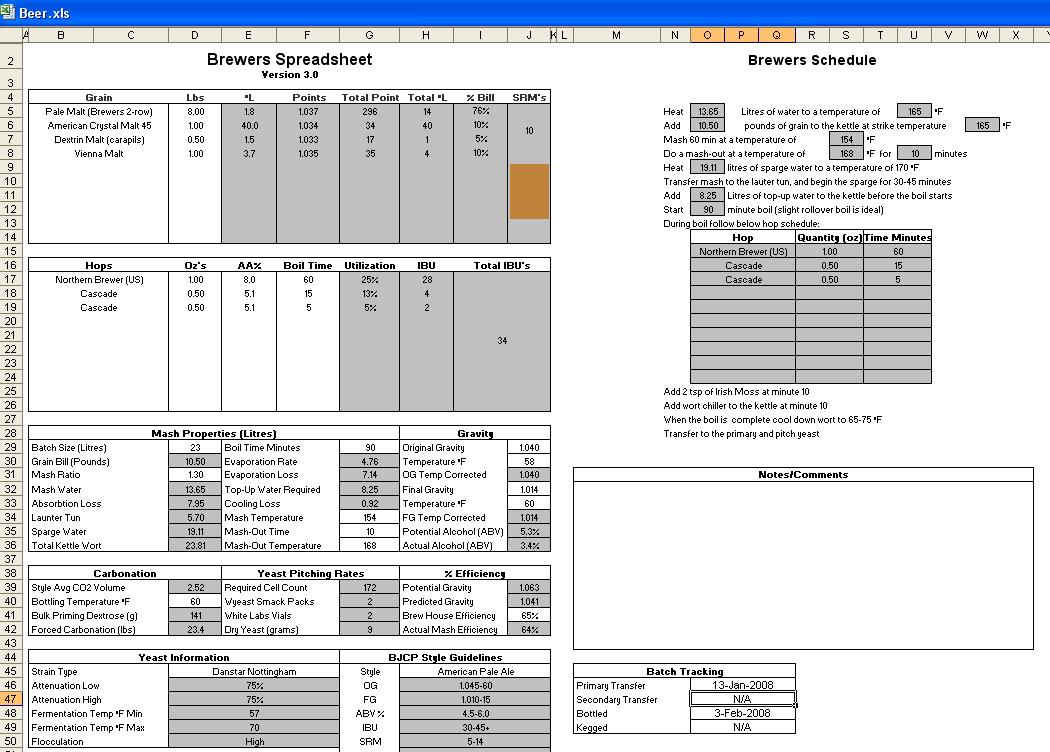Select Pale Malt Lbs value 8.00
This screenshot has width=1050, height=752.
(195, 111)
